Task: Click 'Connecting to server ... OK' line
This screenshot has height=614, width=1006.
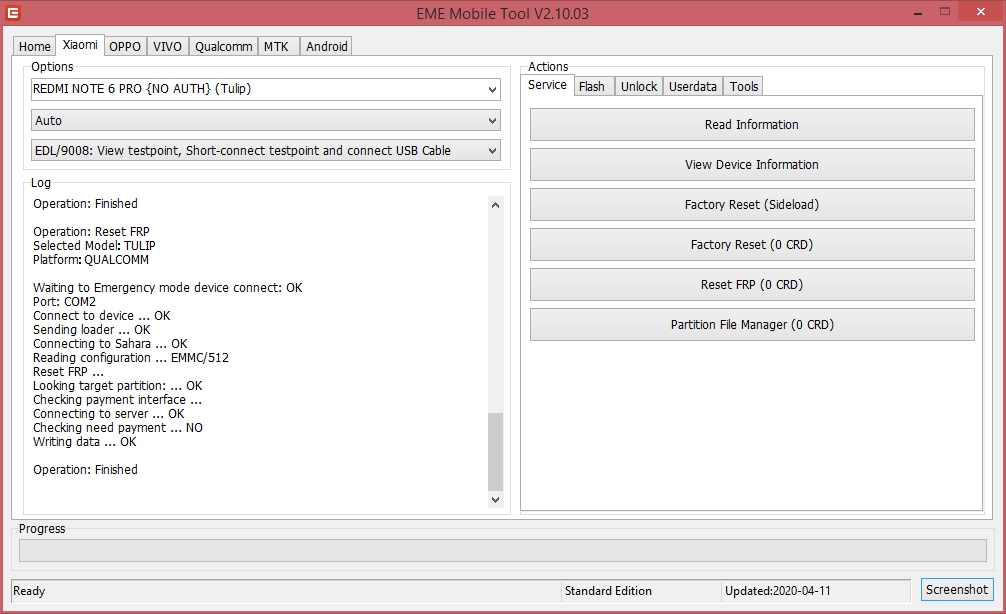Action: (x=108, y=414)
